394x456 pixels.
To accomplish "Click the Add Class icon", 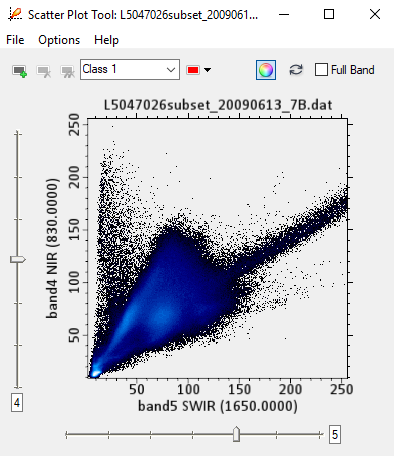I will click(x=19, y=71).
